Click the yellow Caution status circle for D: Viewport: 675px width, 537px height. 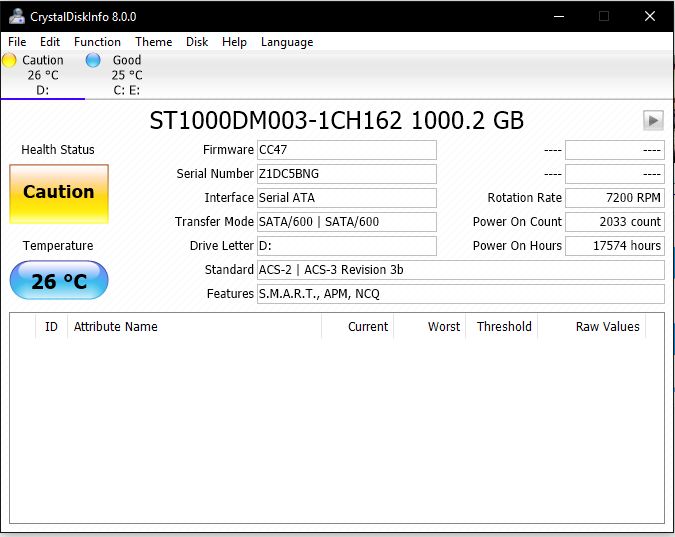pos(9,60)
